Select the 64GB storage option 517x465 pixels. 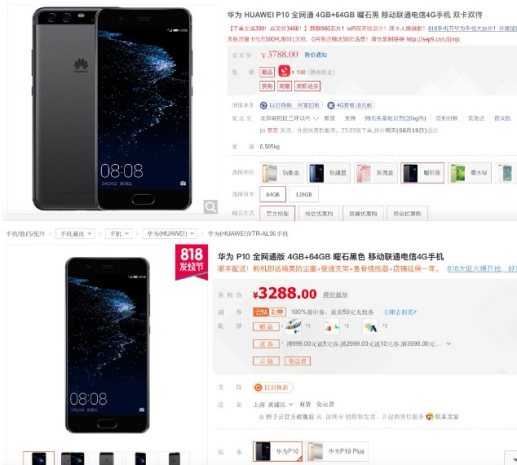point(273,194)
